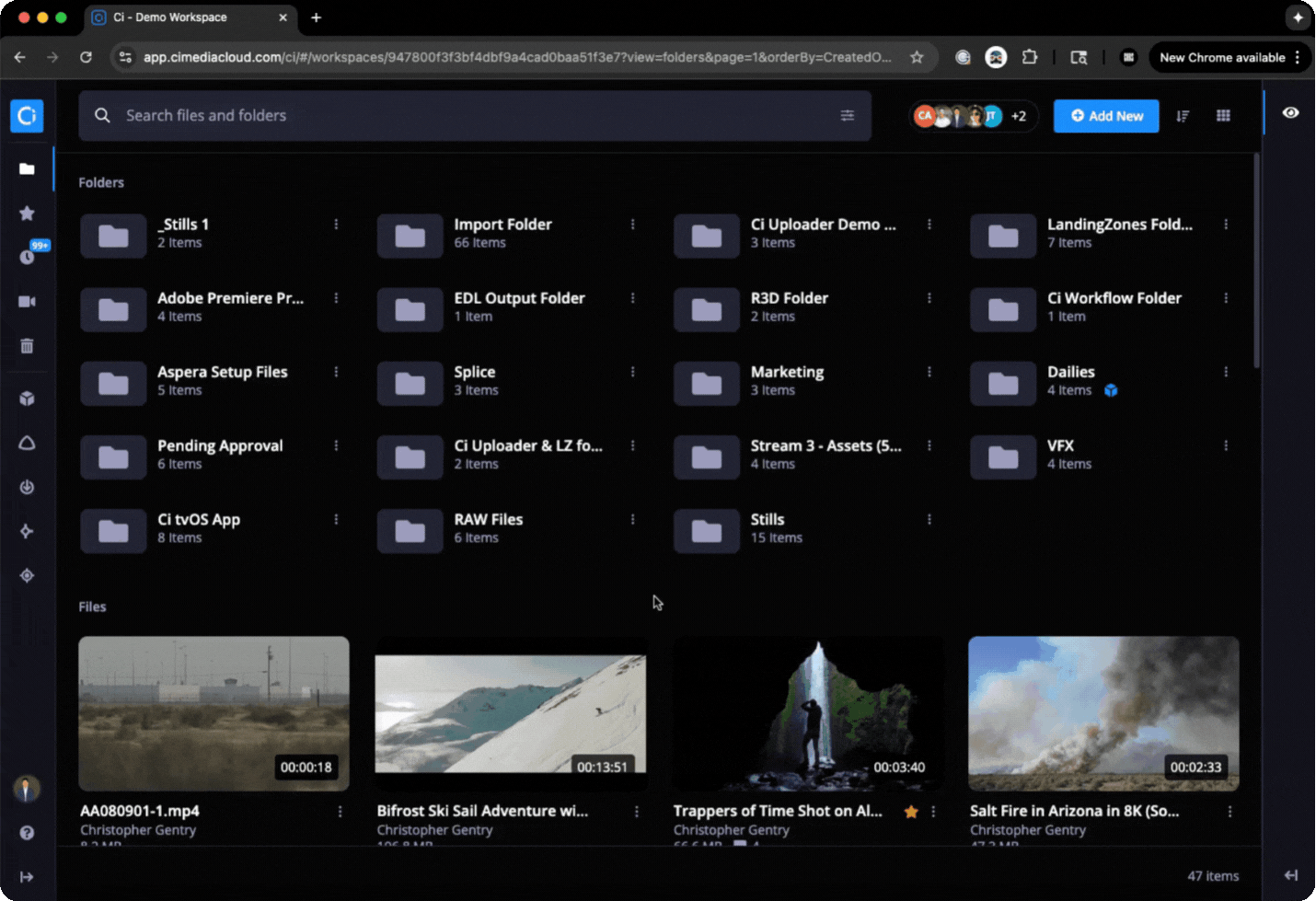Screen dimensions: 1316x901
Task: Switch to grid view layout icon
Action: tap(1223, 116)
